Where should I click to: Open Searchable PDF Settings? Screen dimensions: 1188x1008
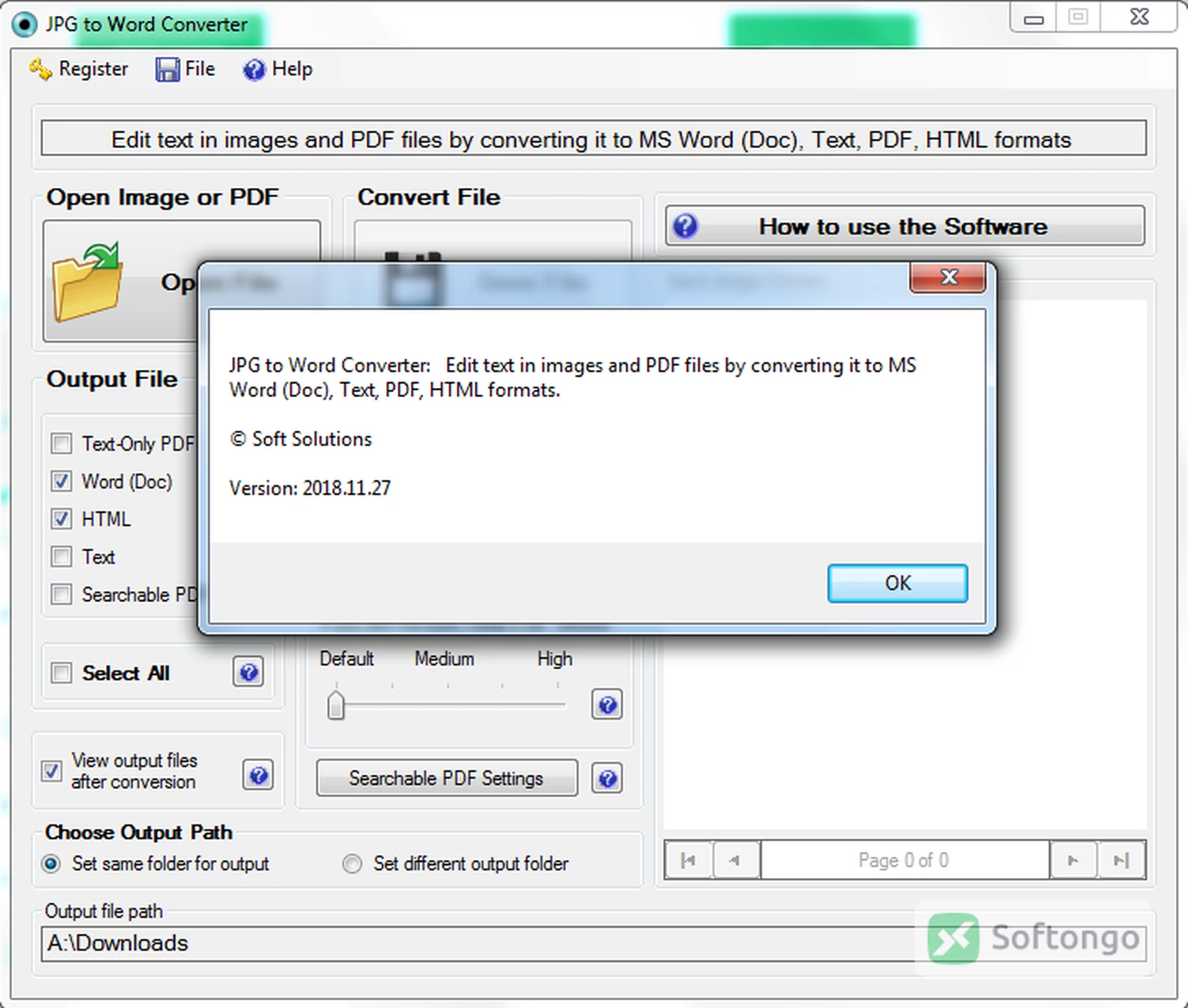point(447,778)
